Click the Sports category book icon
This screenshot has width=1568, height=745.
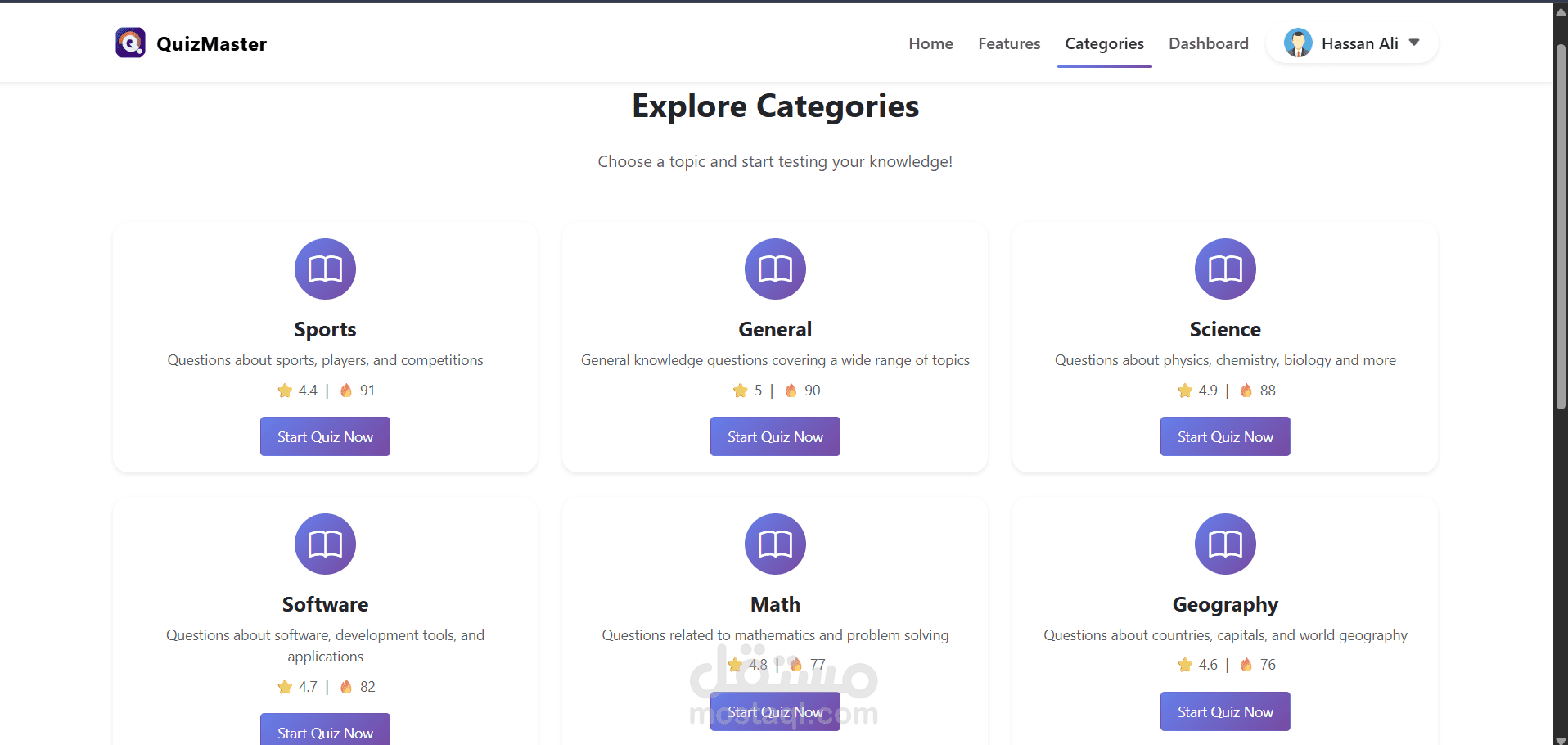coord(325,269)
